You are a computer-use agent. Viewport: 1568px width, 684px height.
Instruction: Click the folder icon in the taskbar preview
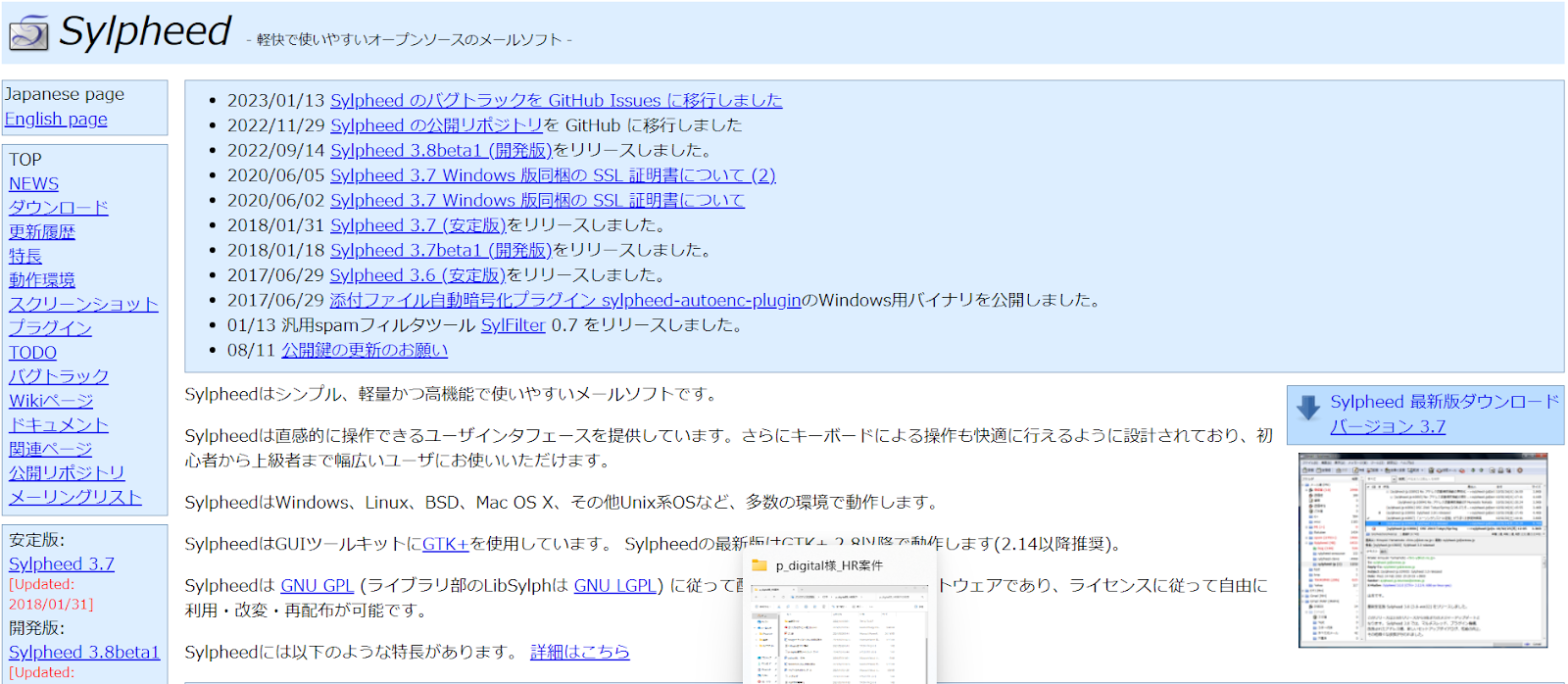[x=759, y=565]
